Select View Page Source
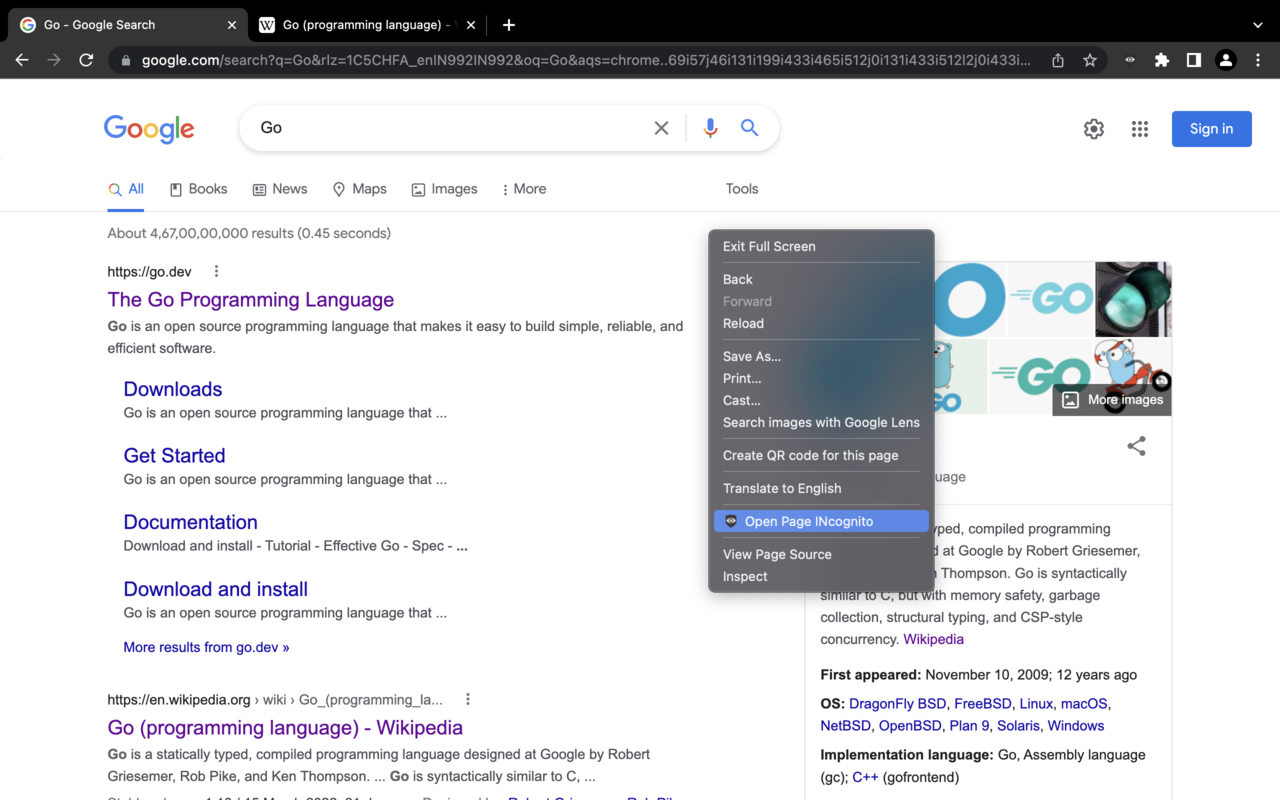 click(821, 554)
